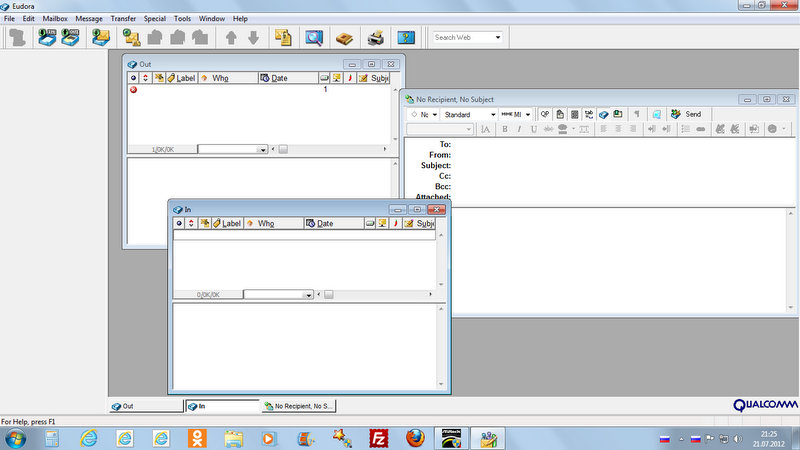Open the Address Book icon
Image resolution: width=800 pixels, height=450 pixels.
pos(344,37)
